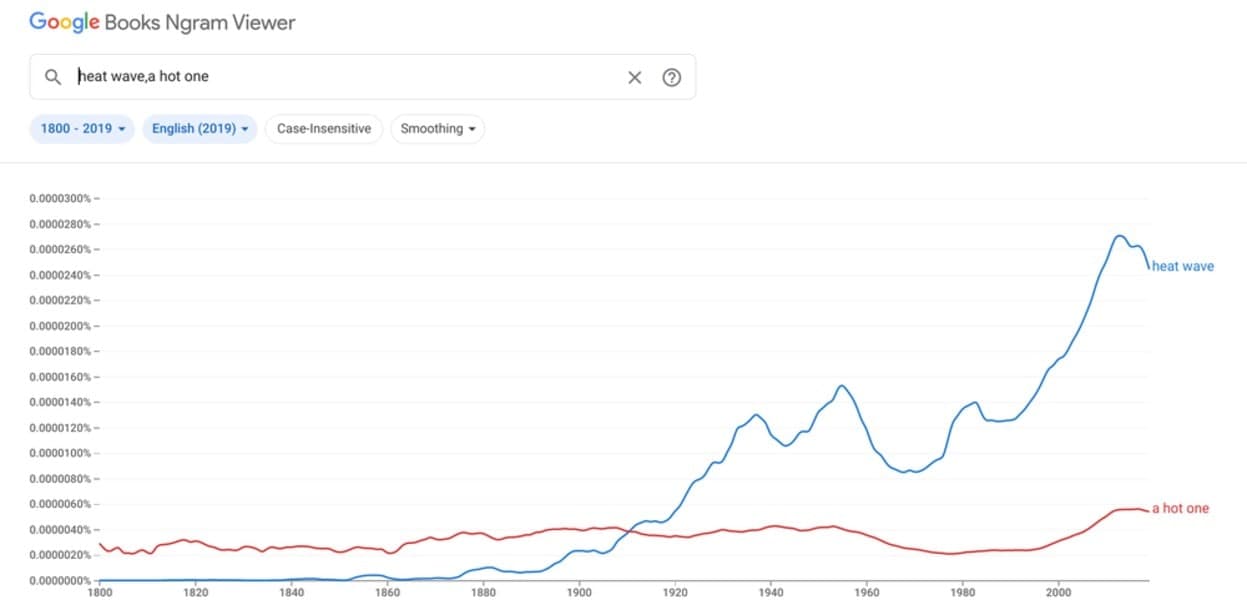Screen dimensions: 1247x600
Task: Open the help question mark icon
Action: 672,77
